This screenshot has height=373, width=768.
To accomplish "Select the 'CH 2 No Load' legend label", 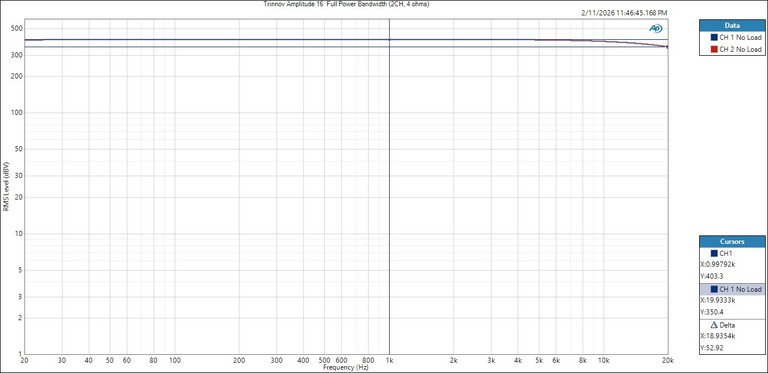I will click(741, 49).
